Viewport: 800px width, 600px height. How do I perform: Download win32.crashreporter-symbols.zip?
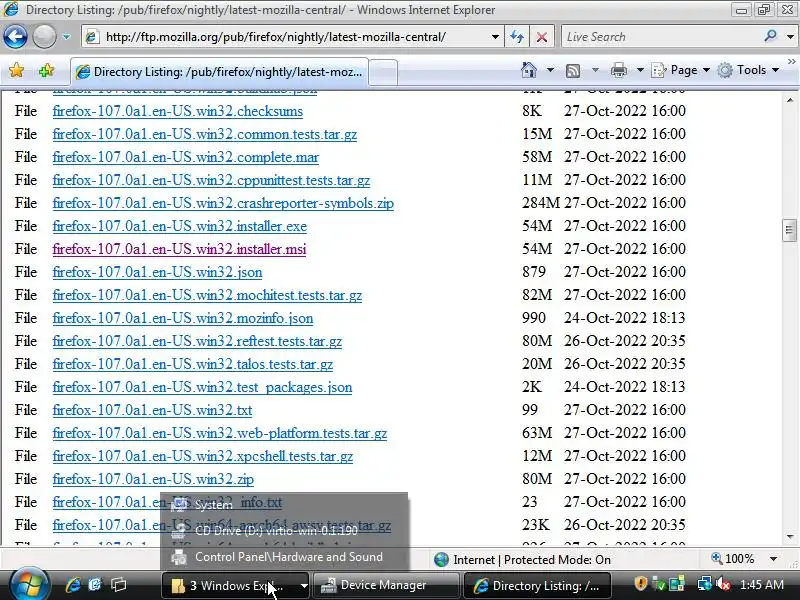tap(223, 203)
